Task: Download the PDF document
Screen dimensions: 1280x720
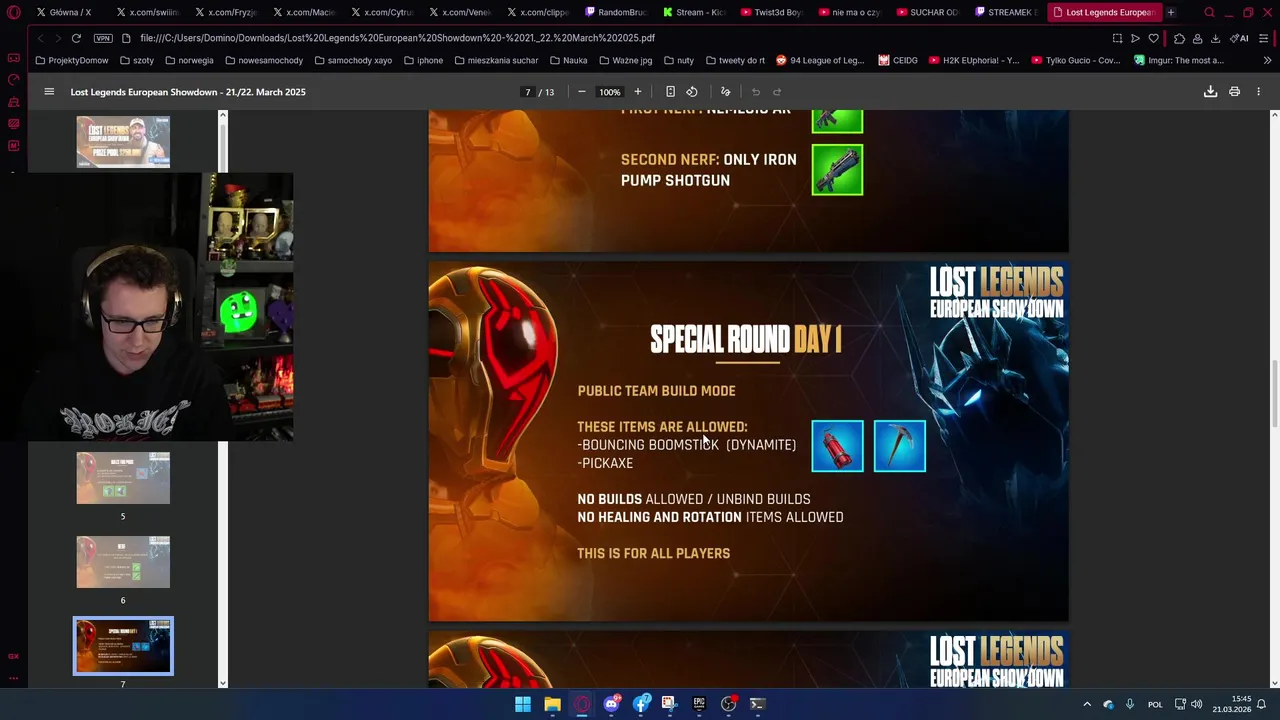Action: tap(1210, 92)
